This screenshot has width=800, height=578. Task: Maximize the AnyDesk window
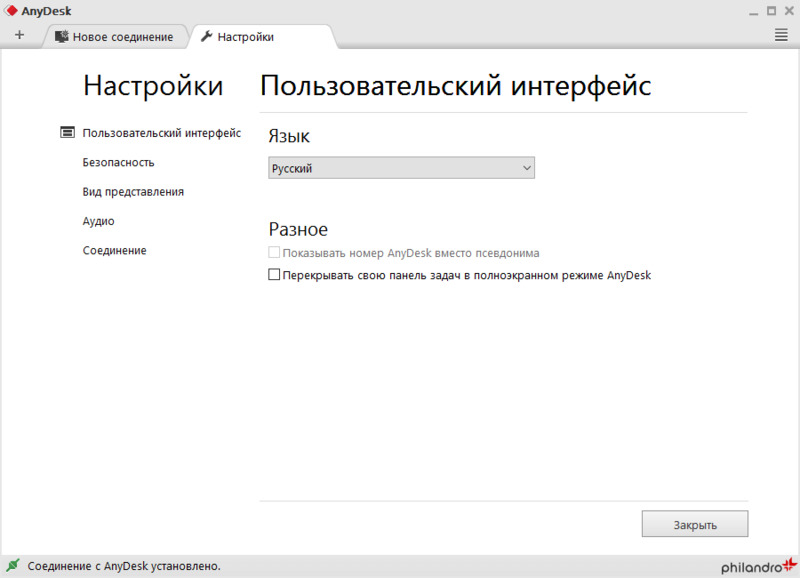[x=771, y=11]
